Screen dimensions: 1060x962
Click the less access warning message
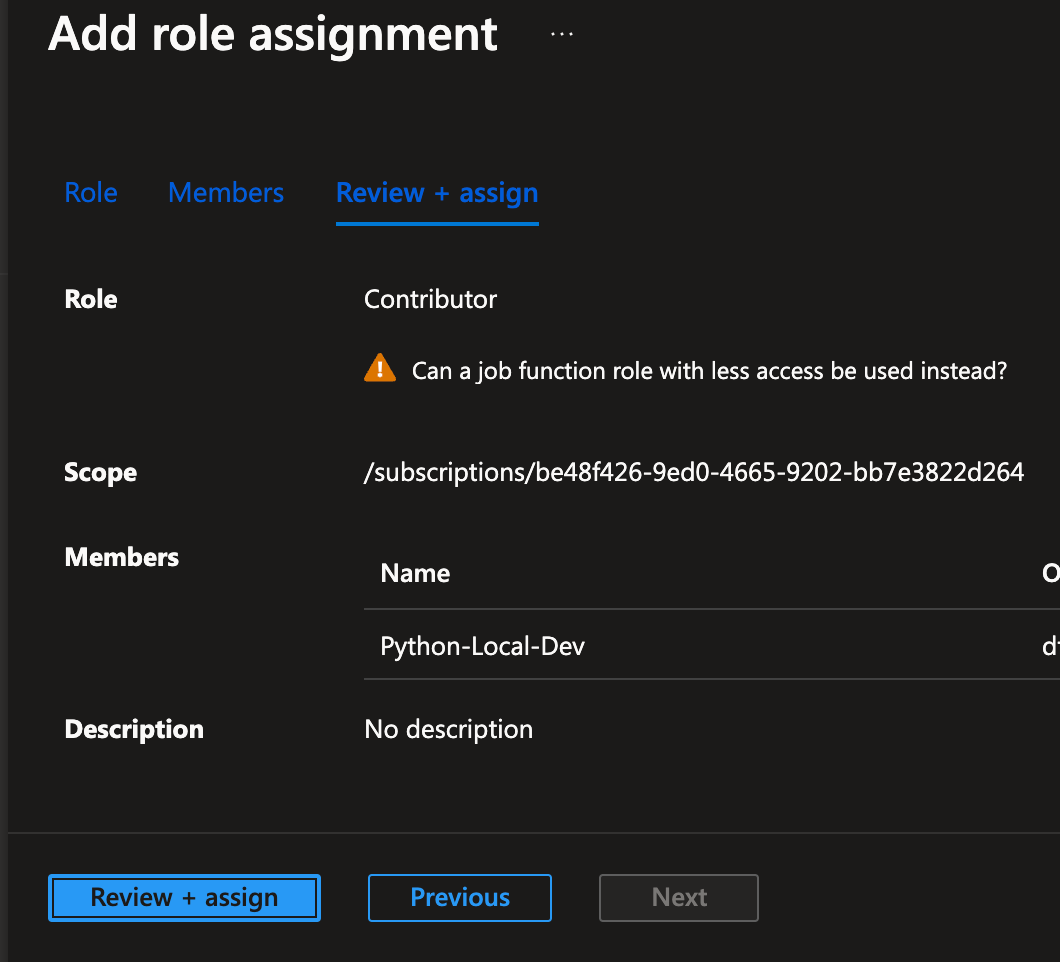(709, 371)
